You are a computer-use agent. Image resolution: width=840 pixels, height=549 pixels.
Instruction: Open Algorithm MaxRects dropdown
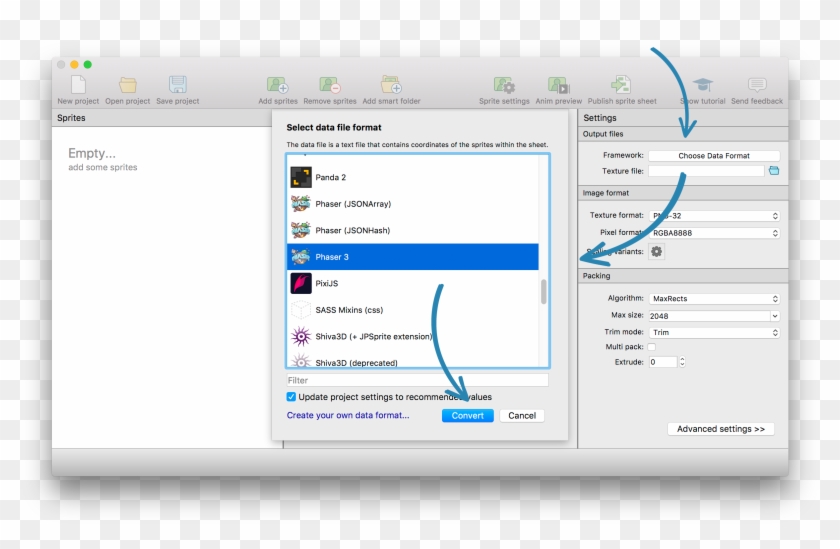(x=714, y=298)
